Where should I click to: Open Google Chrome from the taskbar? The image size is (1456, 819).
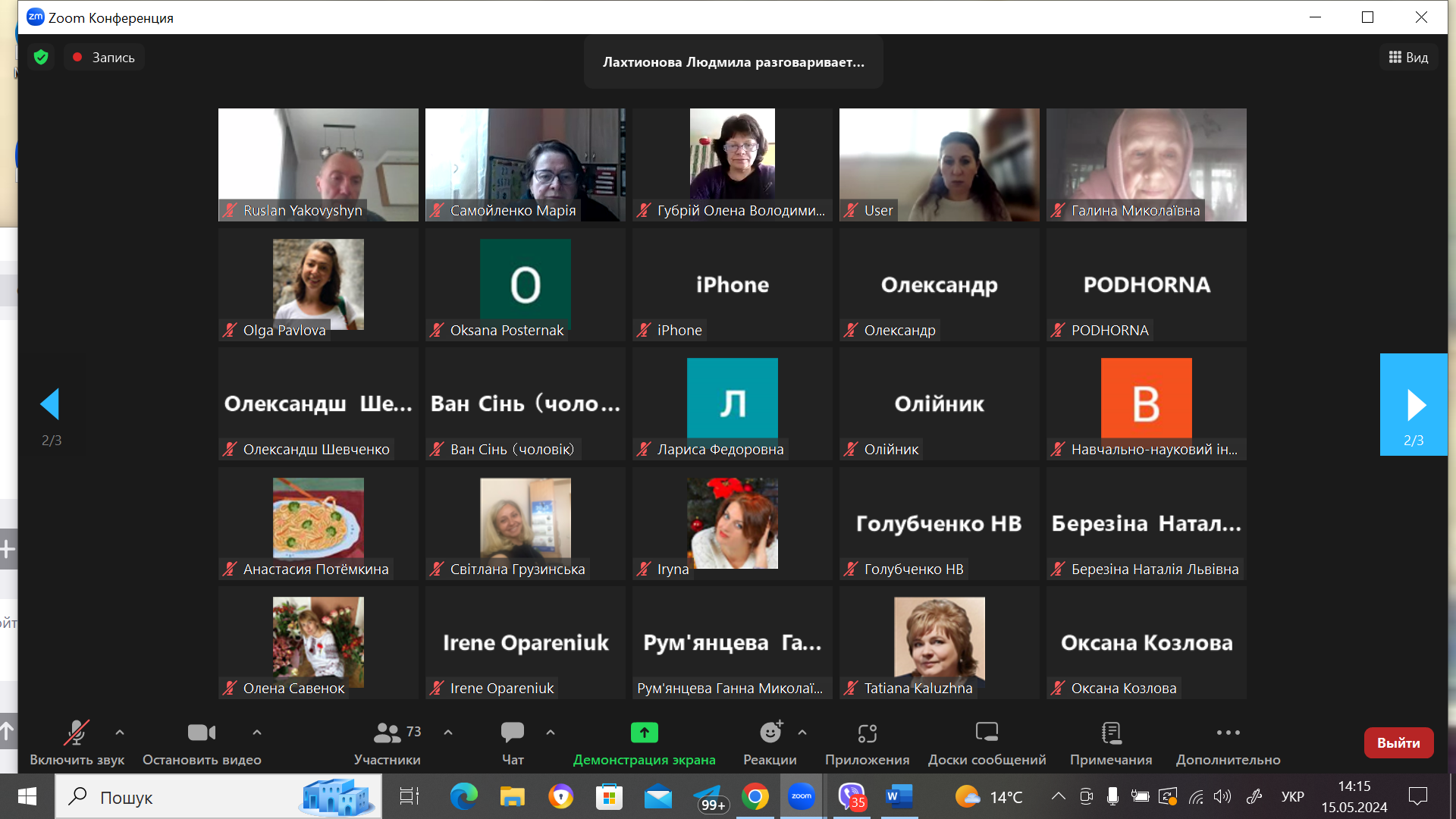pyautogui.click(x=755, y=797)
